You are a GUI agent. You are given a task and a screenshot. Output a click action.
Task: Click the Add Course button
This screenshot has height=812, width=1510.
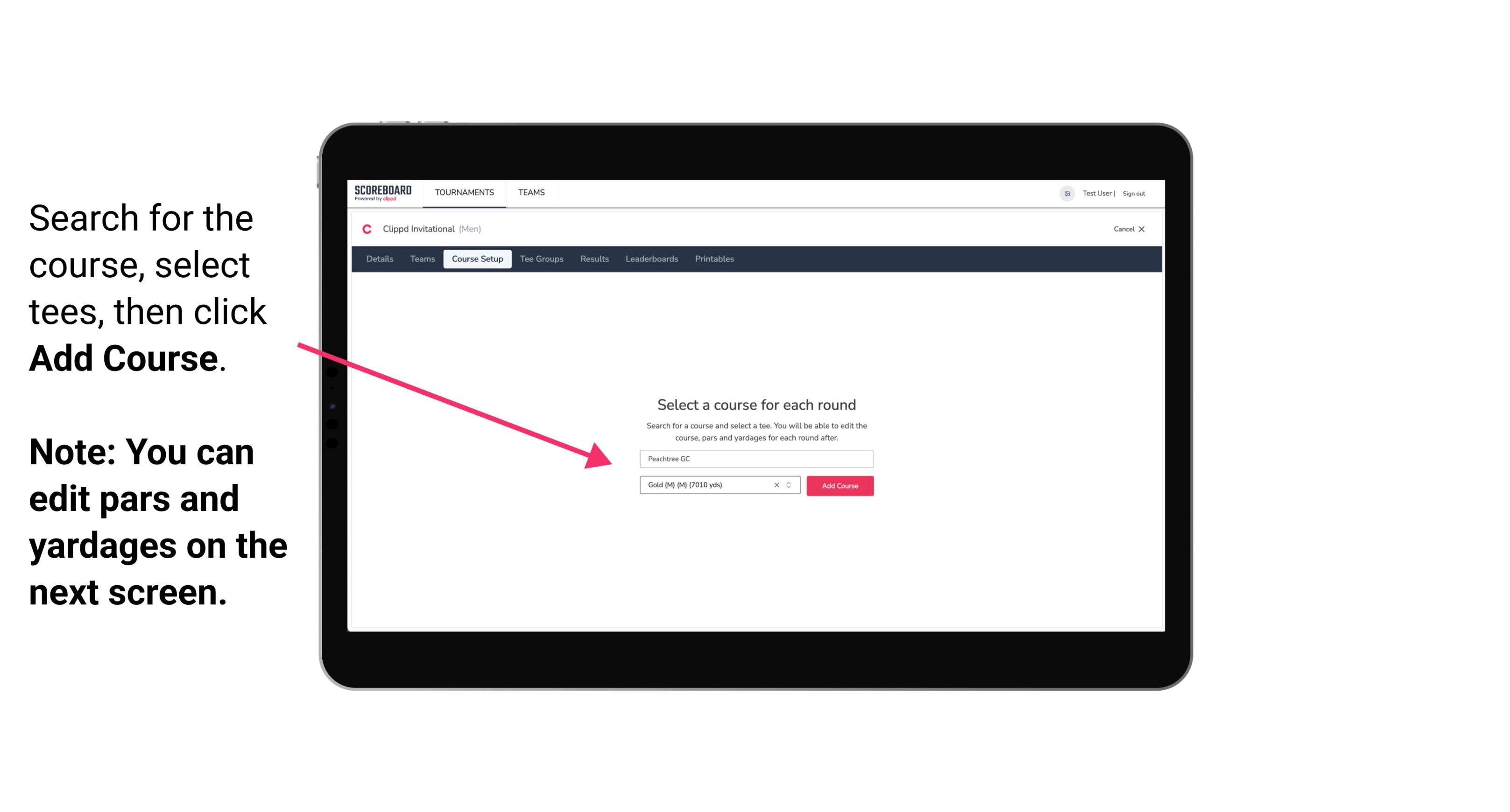[839, 486]
